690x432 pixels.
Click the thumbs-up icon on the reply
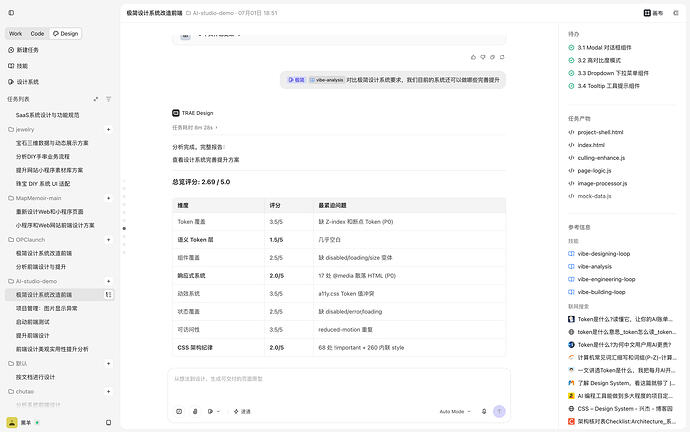point(473,57)
